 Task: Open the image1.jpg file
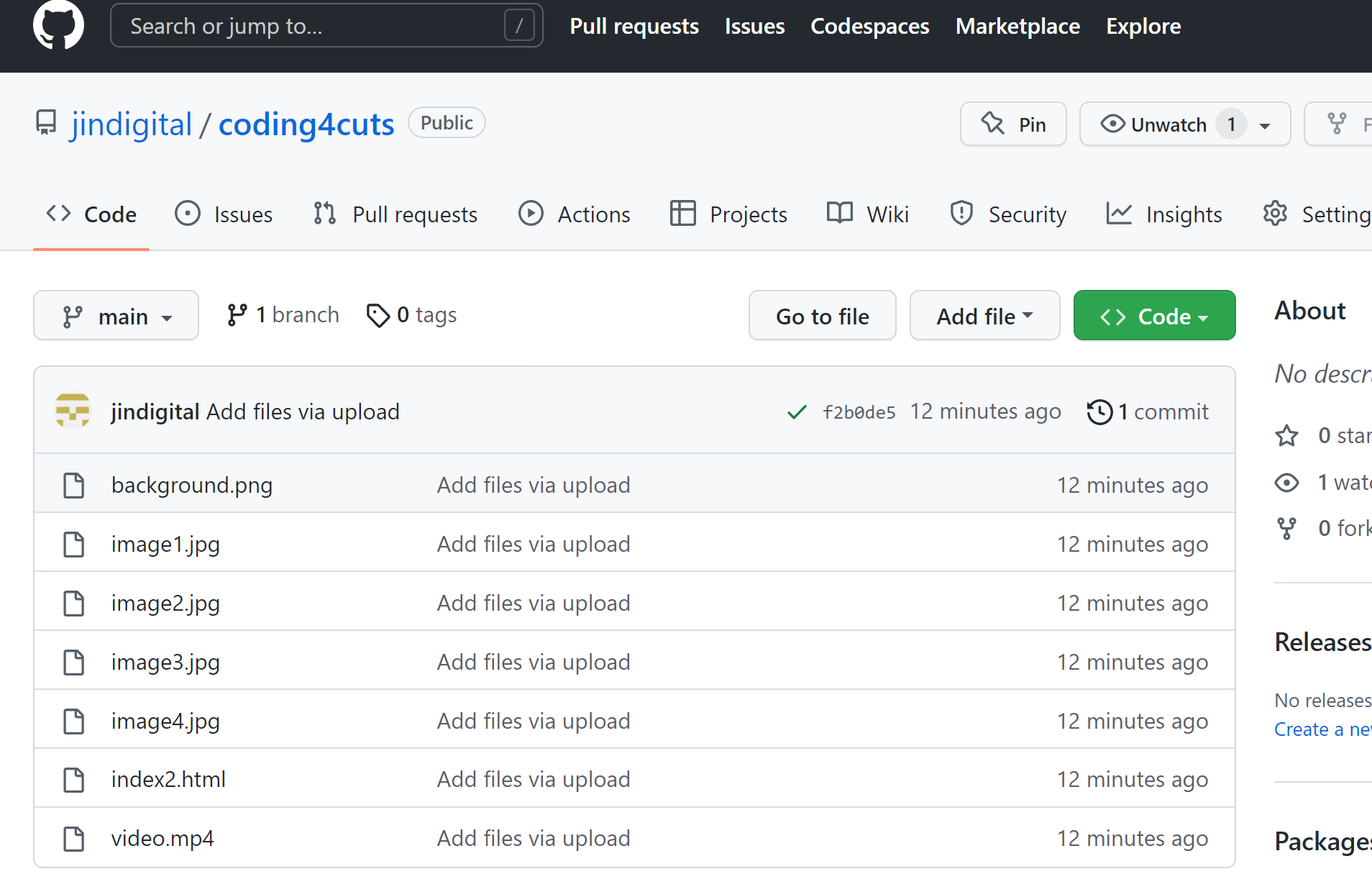point(165,545)
